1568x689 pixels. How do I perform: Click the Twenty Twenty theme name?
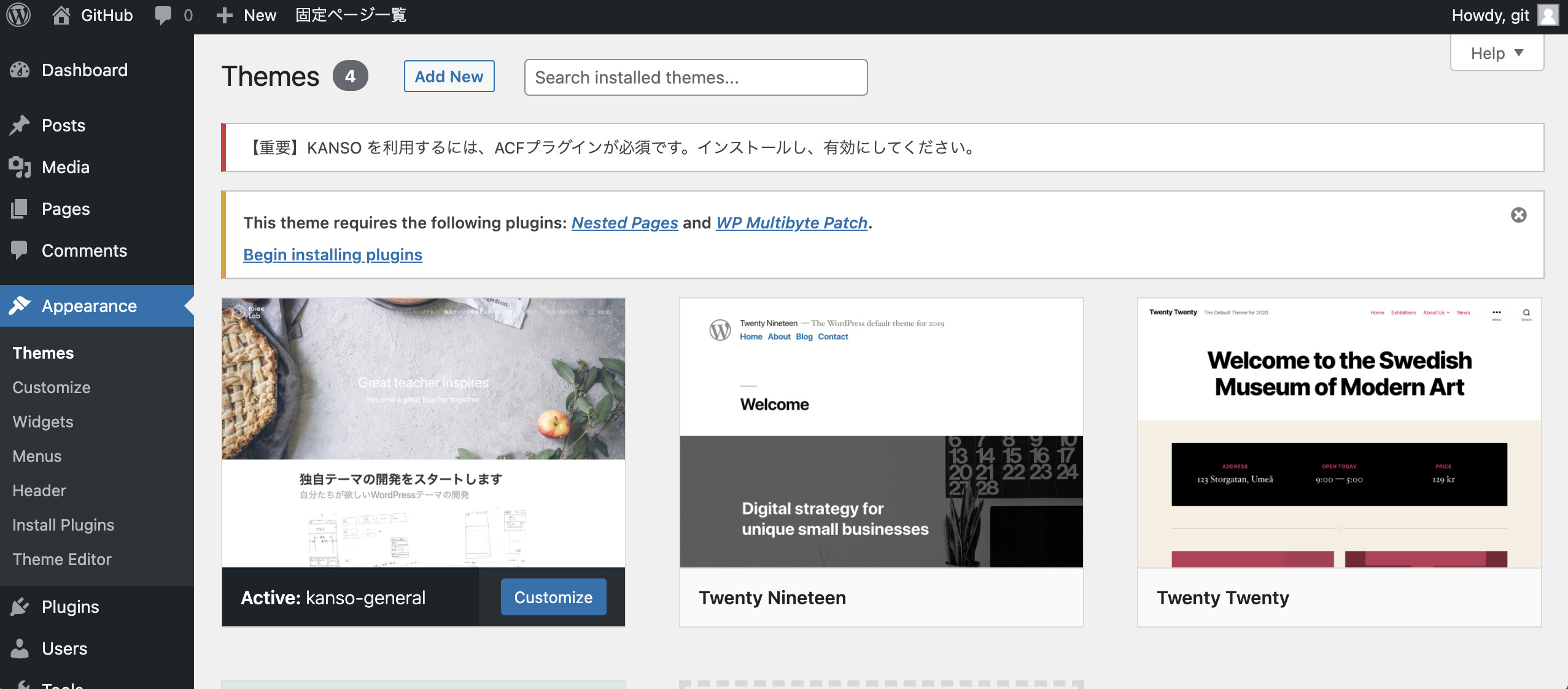tap(1222, 598)
